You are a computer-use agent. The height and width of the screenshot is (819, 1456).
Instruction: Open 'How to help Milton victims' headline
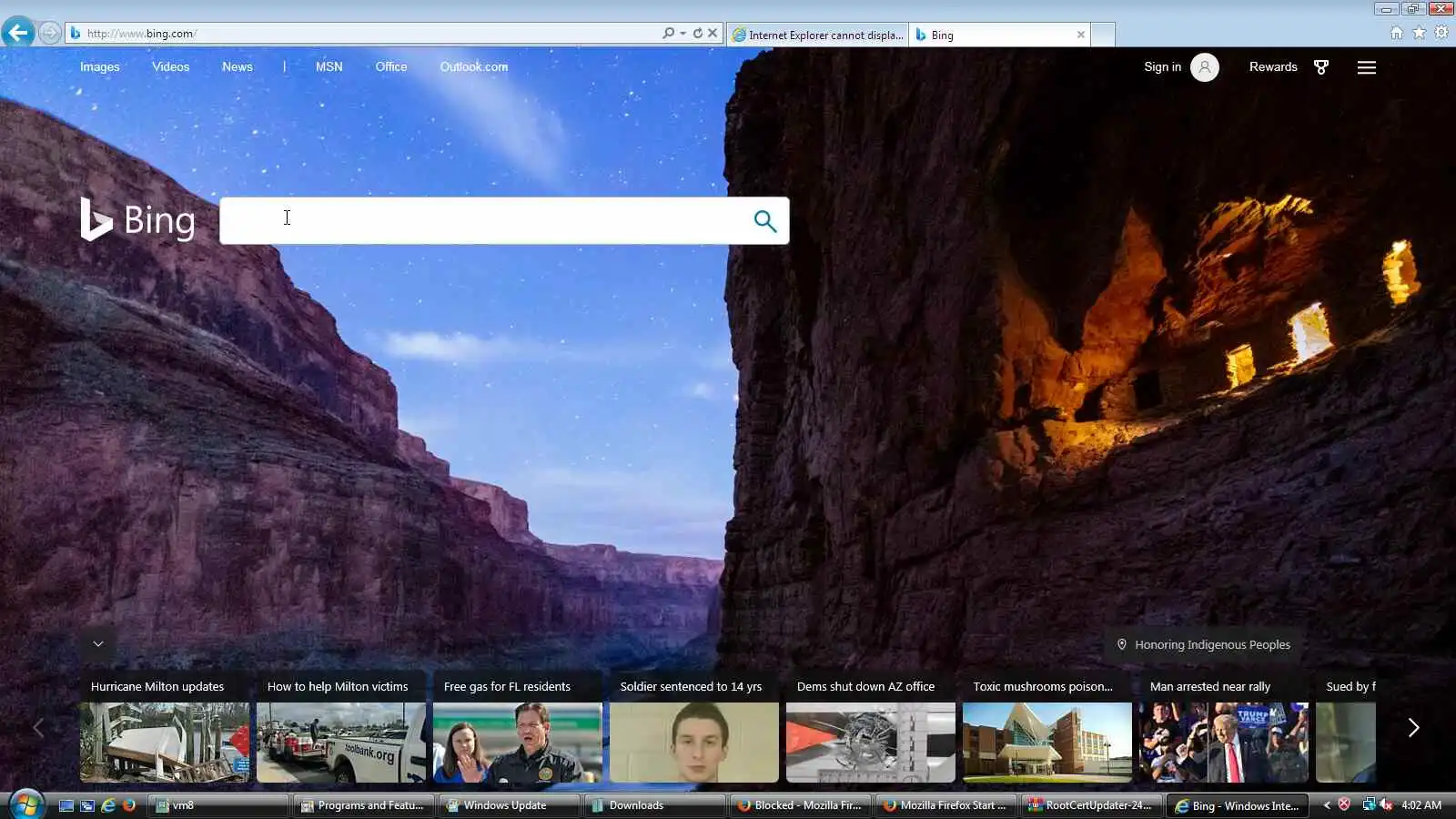338,686
